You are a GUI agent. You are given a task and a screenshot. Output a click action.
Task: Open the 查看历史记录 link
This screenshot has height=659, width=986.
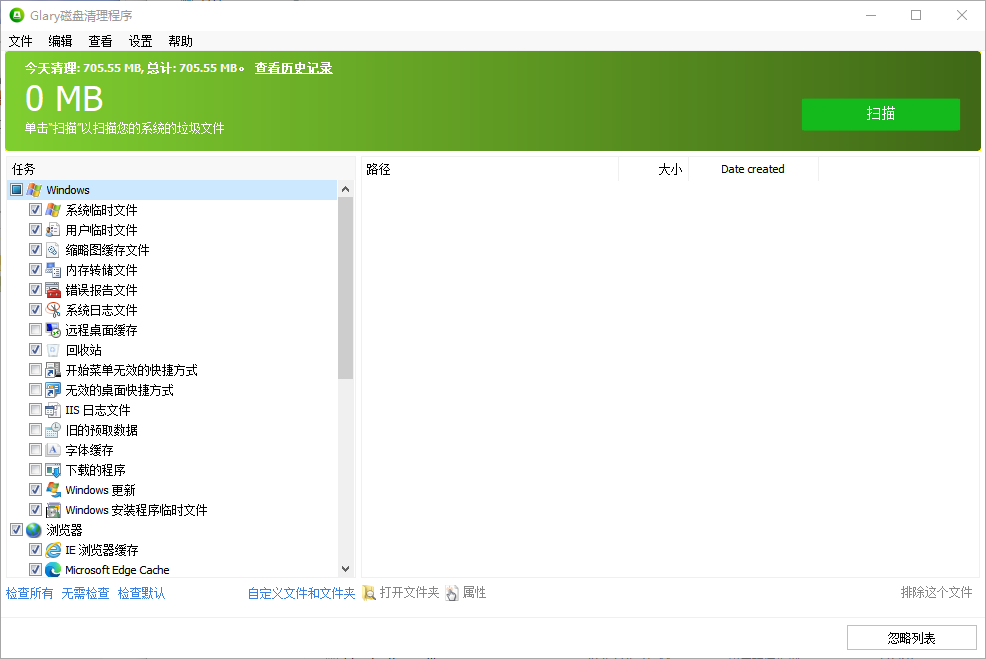[x=293, y=68]
